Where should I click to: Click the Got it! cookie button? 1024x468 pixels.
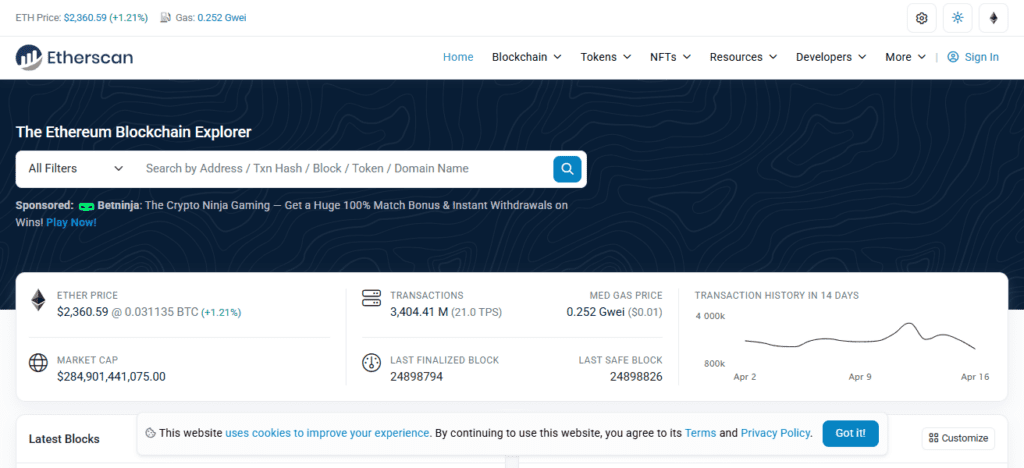[x=850, y=433]
